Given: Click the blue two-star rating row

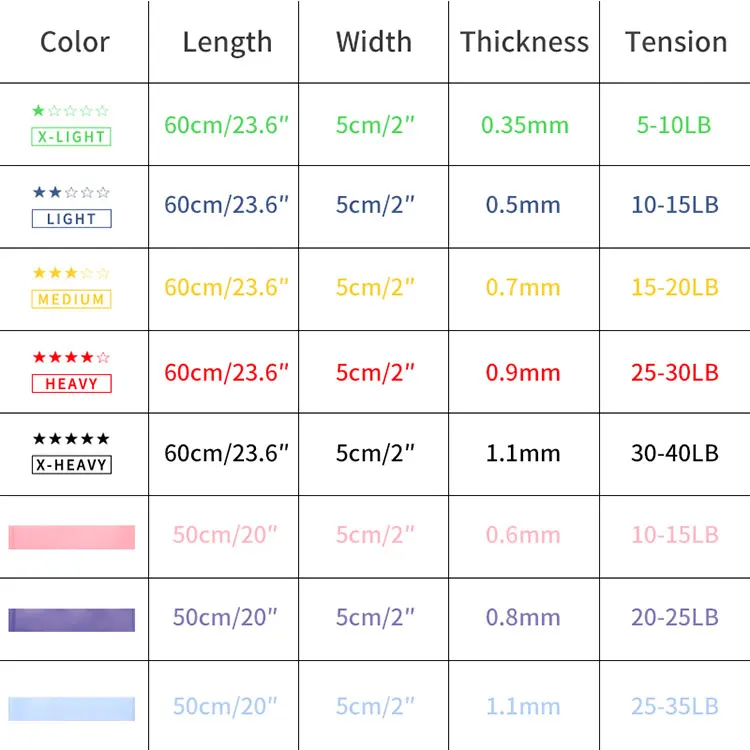Looking at the screenshot, I should point(71,192).
